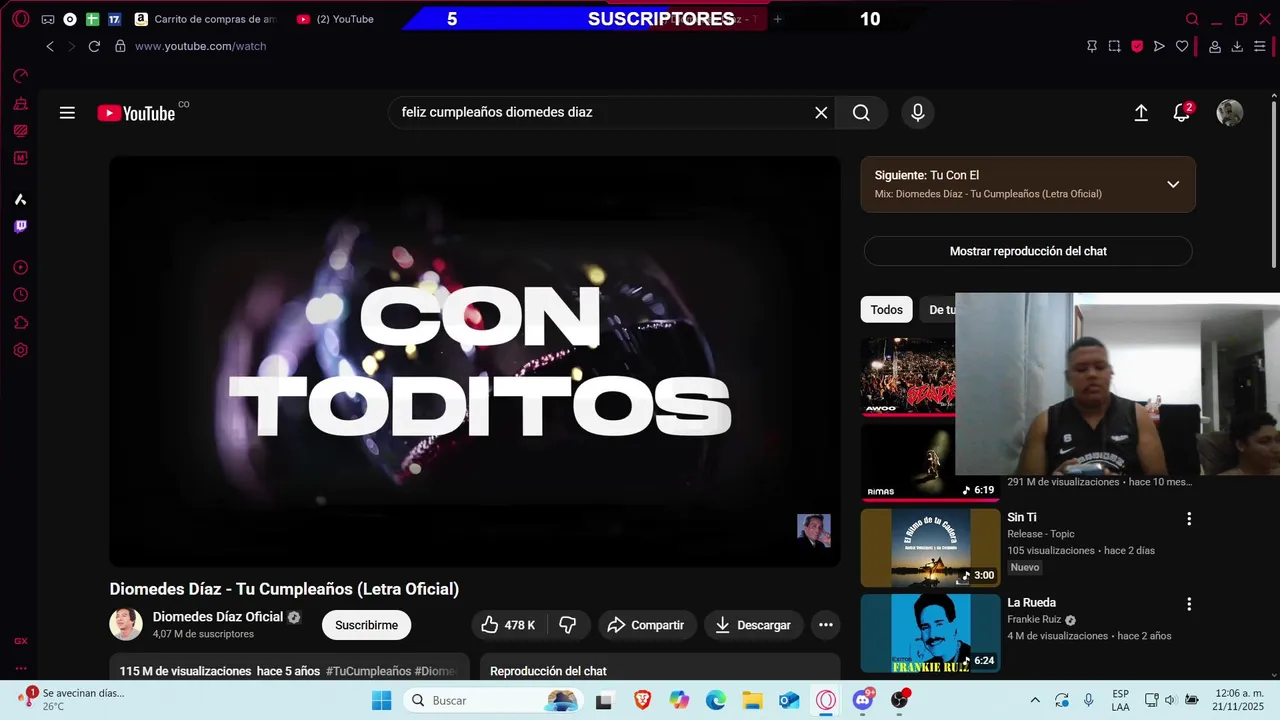1280x720 pixels.
Task: Open YouTube notifications bell
Action: [x=1182, y=113]
